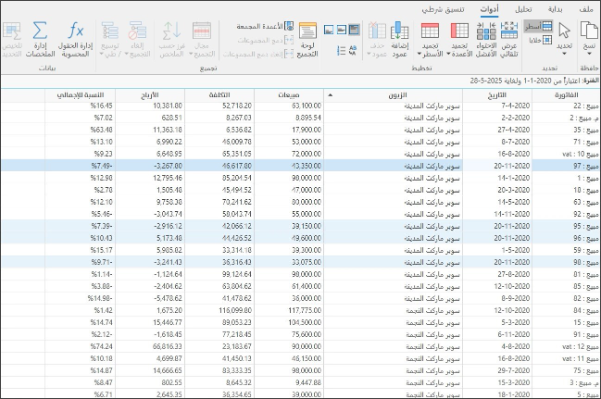
Task: Switch to Conditional Formatting (تنسيق شرطي) tab
Action: click(x=443, y=9)
